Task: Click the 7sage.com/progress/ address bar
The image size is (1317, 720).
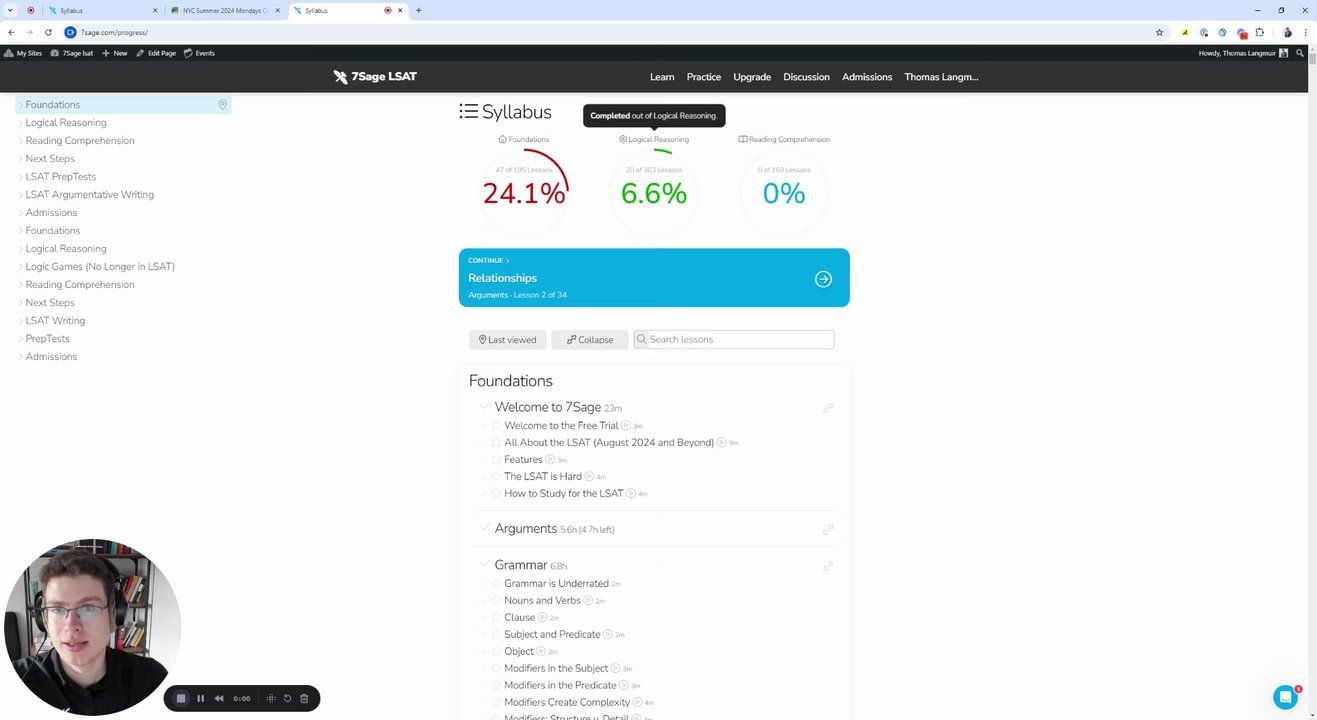Action: coord(610,32)
